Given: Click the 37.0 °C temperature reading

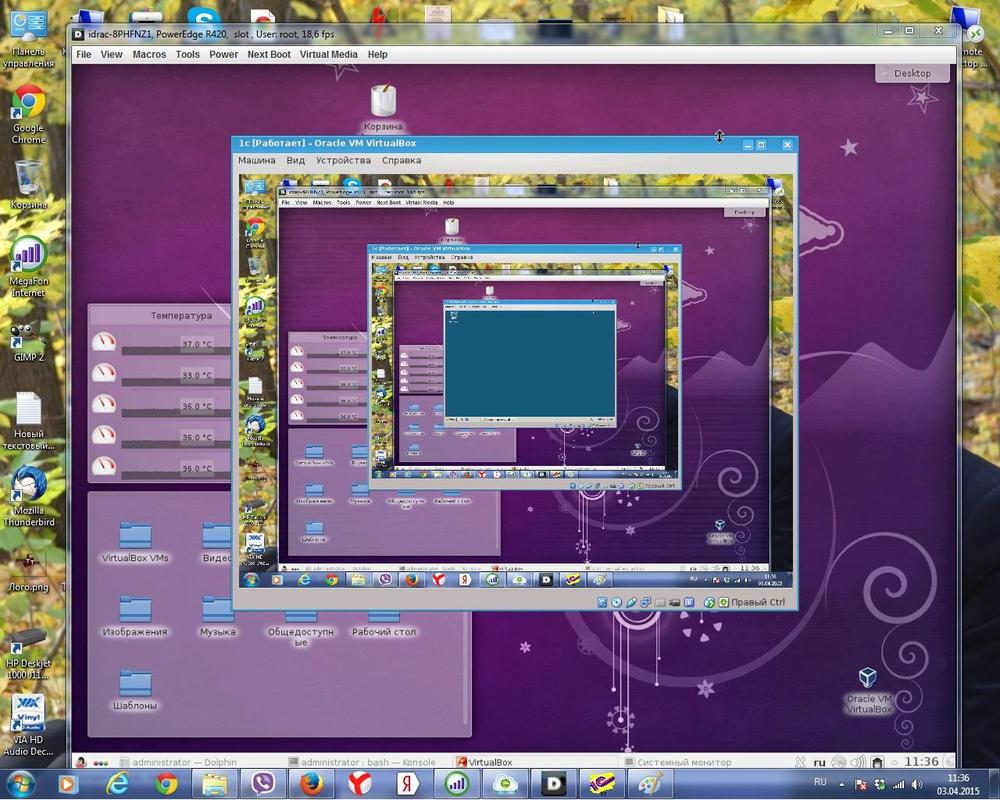Looking at the screenshot, I should (x=197, y=344).
